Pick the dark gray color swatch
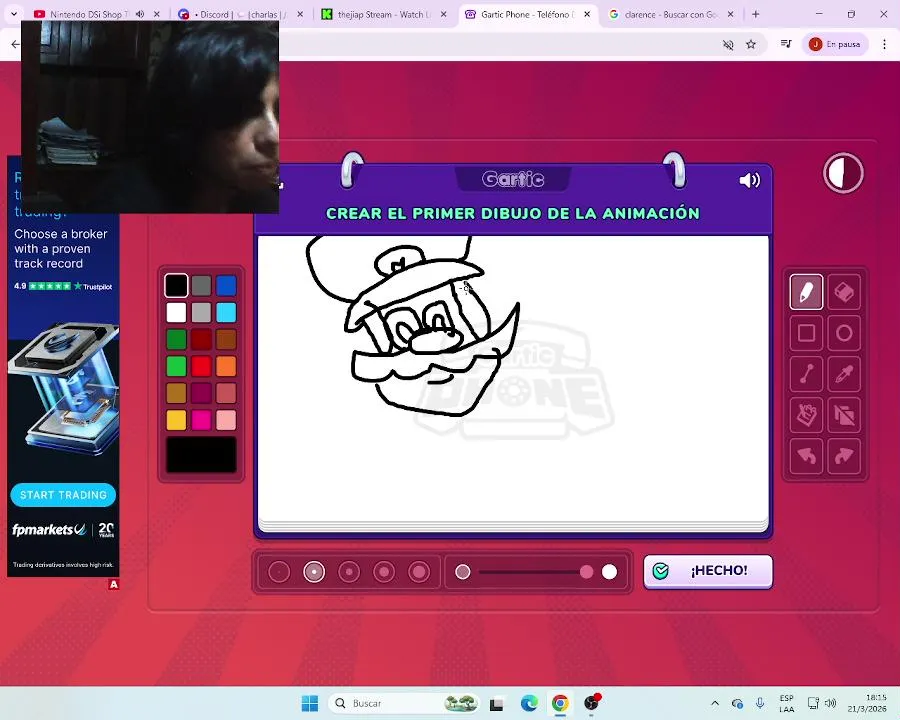The width and height of the screenshot is (900, 720). [x=201, y=285]
